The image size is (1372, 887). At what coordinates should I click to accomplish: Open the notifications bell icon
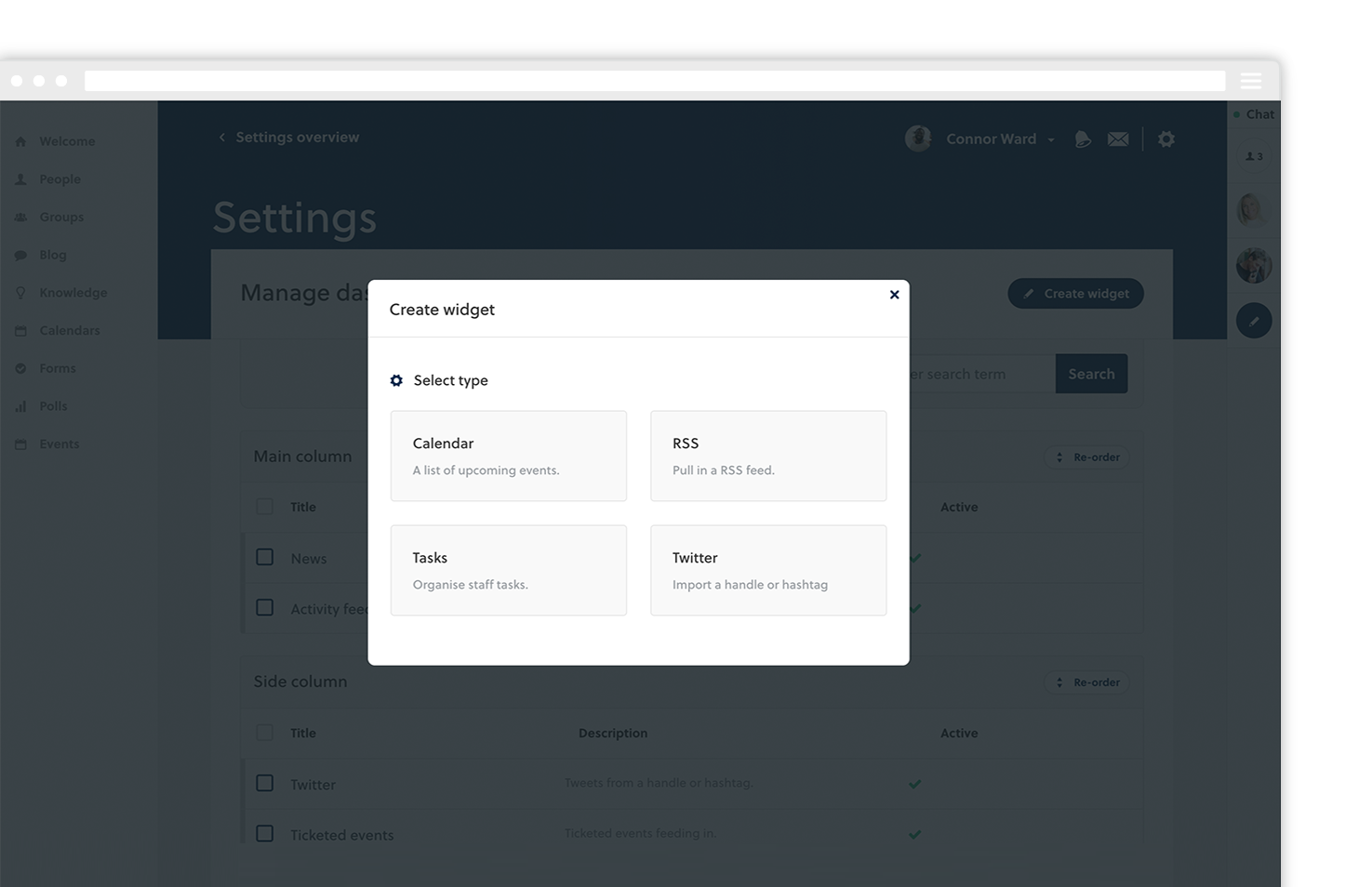[1082, 139]
